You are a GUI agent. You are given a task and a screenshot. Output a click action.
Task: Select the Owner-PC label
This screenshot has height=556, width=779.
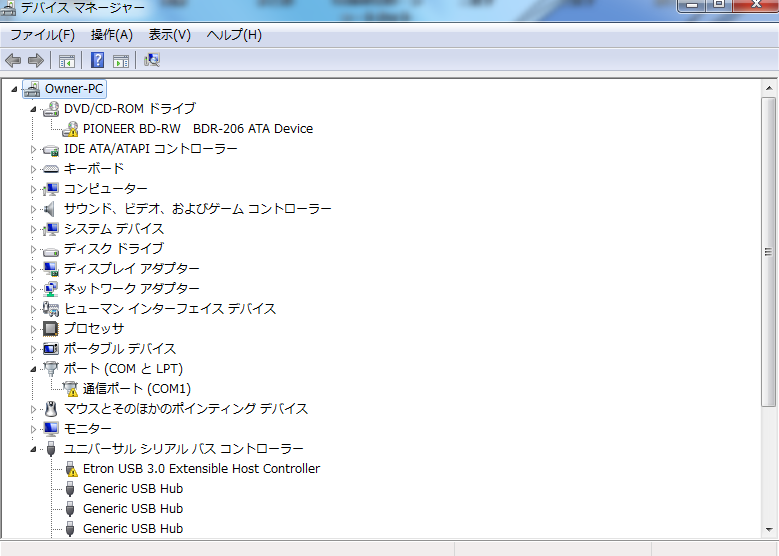tap(74, 89)
